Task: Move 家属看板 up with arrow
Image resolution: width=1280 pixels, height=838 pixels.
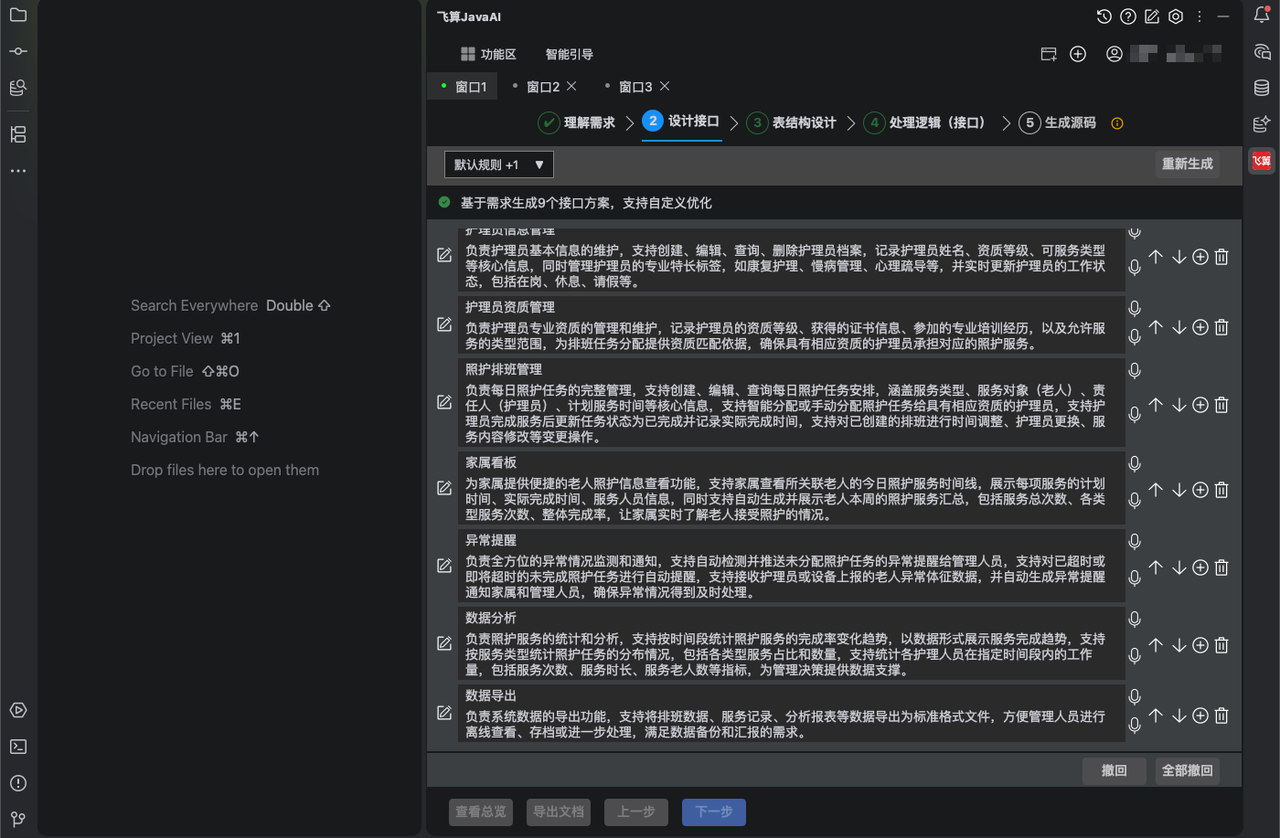Action: [x=1156, y=490]
